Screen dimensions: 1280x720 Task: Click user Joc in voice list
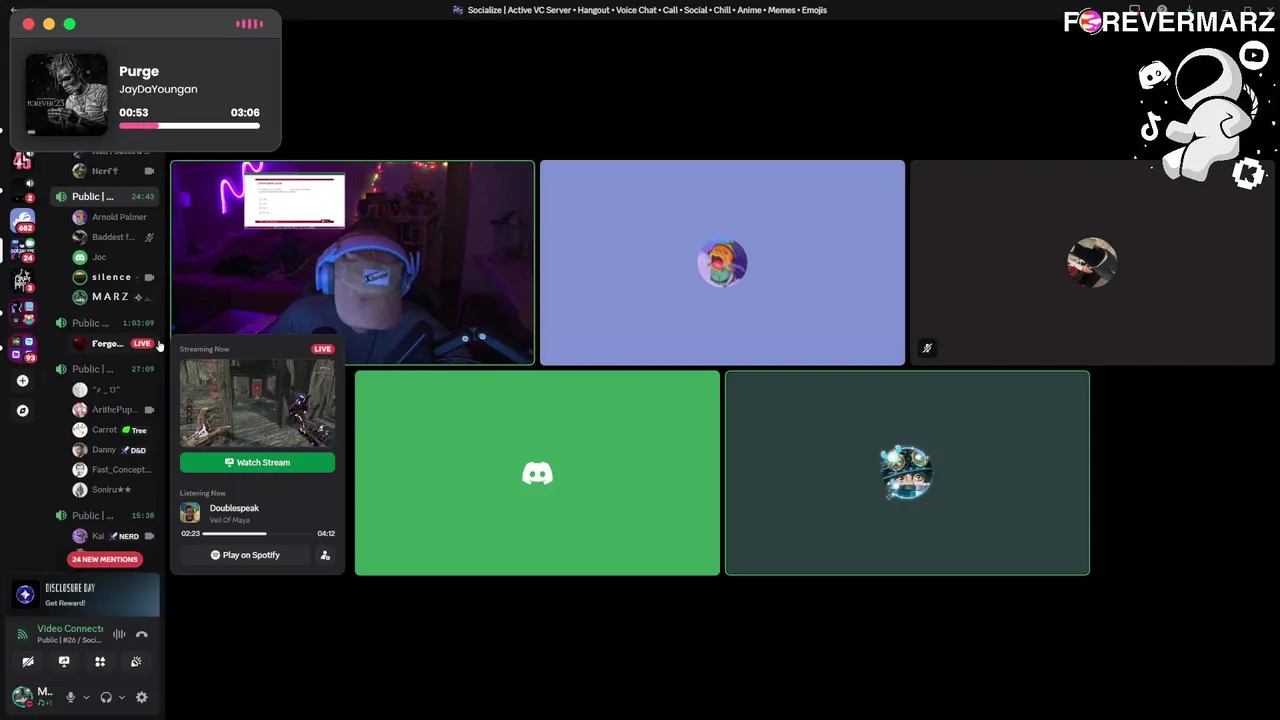click(x=113, y=257)
